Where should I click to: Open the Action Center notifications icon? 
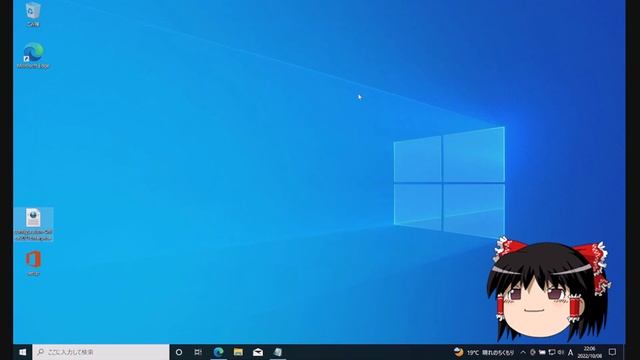[x=612, y=352]
